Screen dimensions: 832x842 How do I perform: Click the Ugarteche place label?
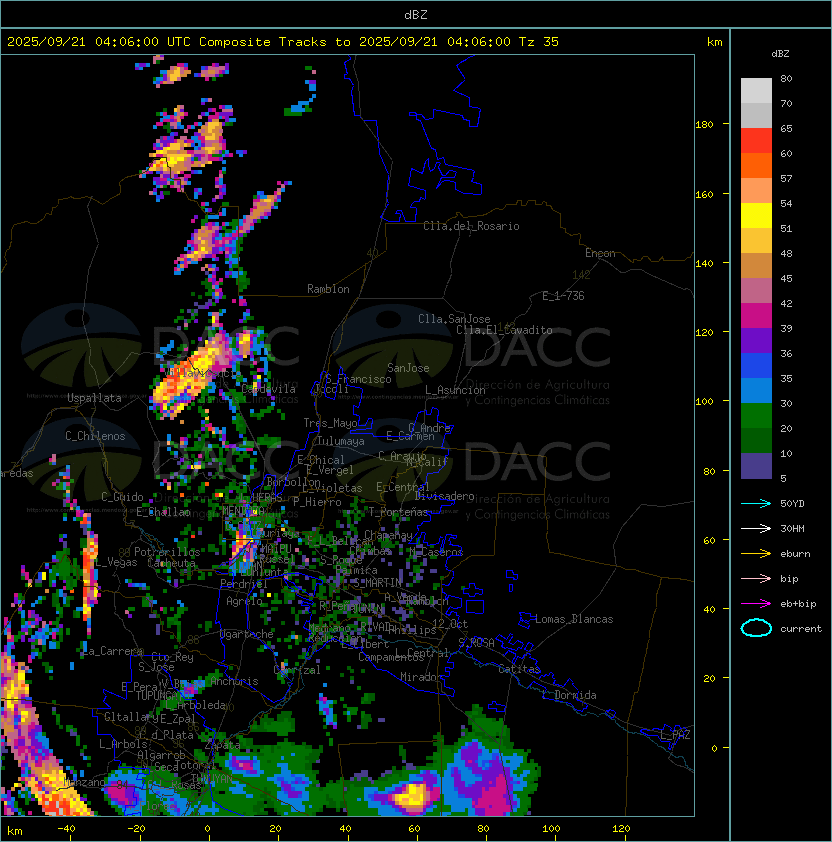click(x=247, y=634)
